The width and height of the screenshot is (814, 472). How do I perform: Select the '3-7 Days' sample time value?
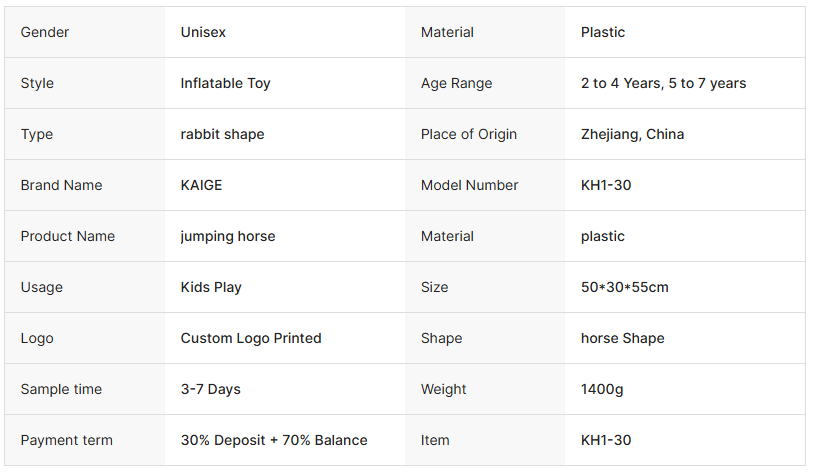(210, 390)
